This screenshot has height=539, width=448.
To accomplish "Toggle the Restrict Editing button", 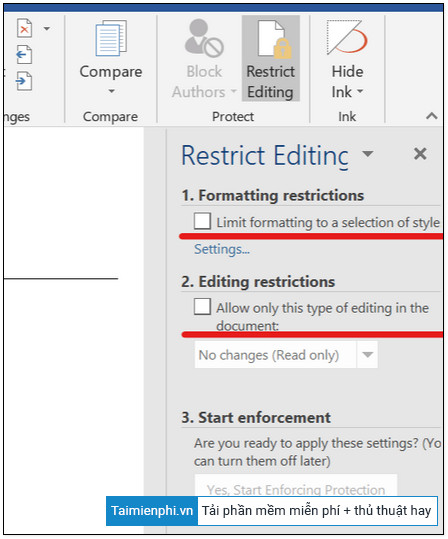I will [271, 58].
